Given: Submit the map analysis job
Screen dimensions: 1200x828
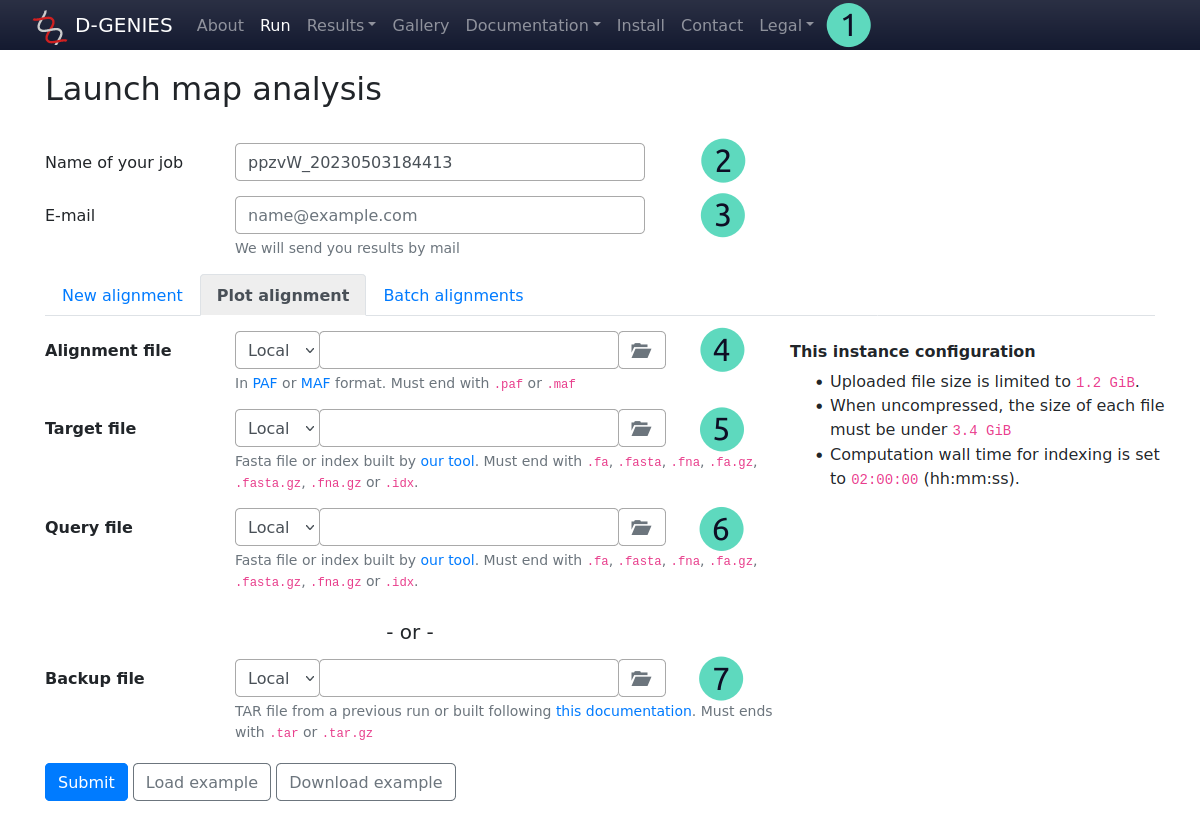Looking at the screenshot, I should (86, 783).
